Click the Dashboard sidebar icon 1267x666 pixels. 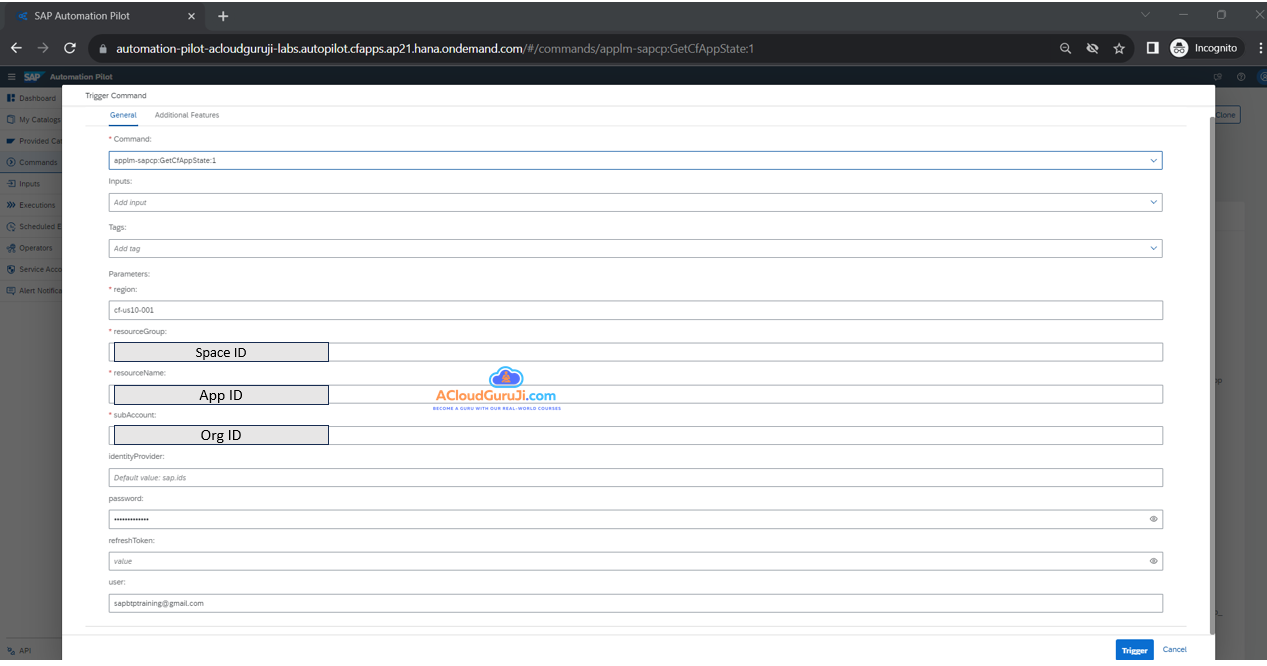point(11,98)
